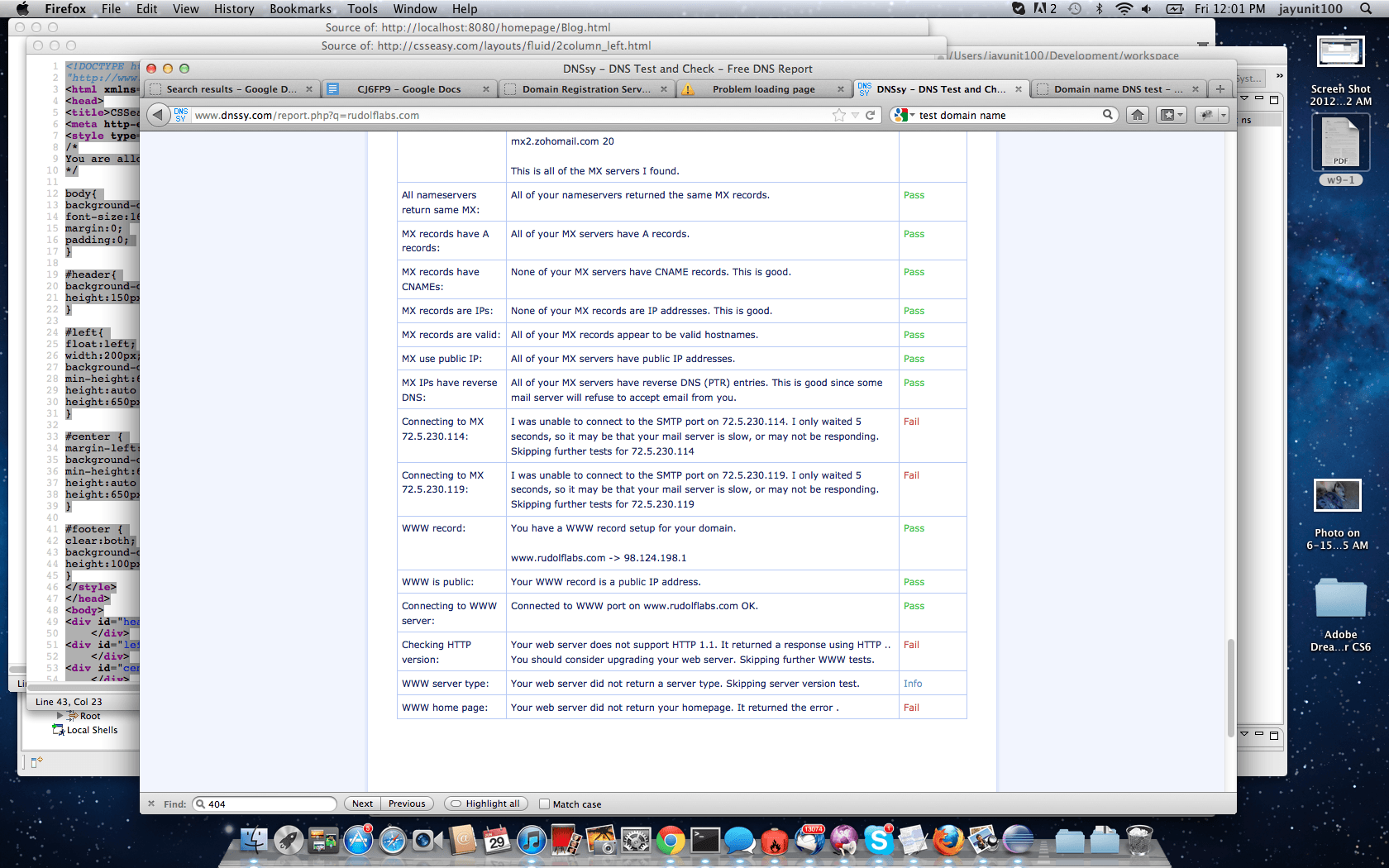Reload the DNSsy report page
1389x868 pixels.
tap(870, 115)
